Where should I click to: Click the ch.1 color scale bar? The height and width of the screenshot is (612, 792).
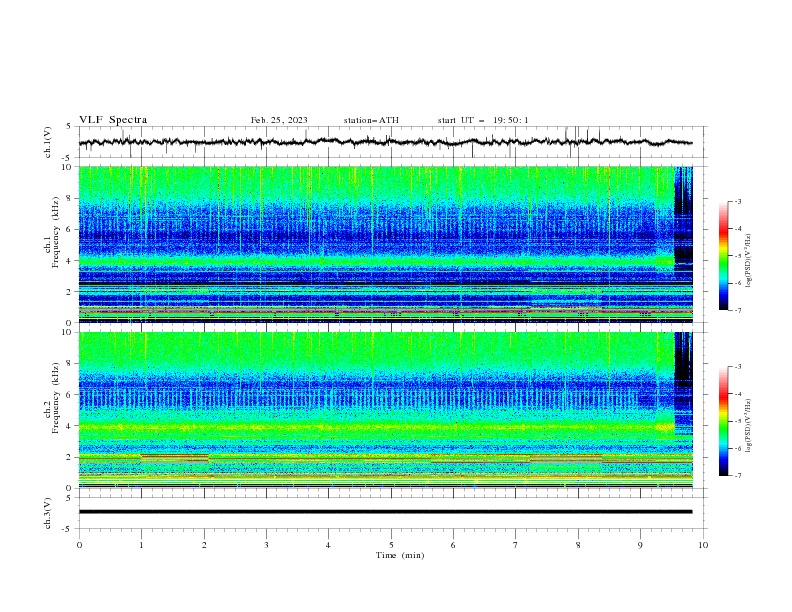(724, 256)
